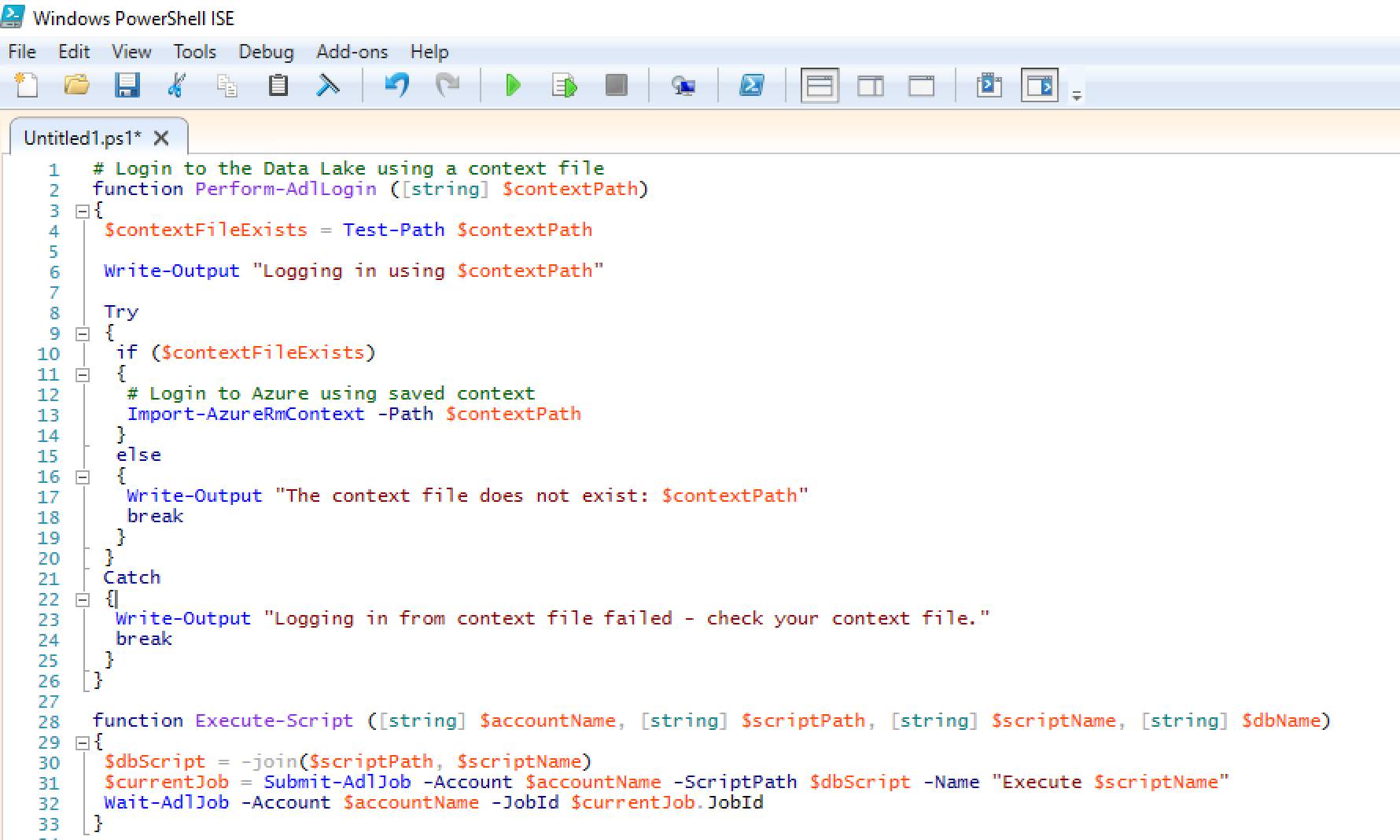This screenshot has width=1400, height=840.
Task: Click the Submit-AdlJob cmdlet
Action: [x=337, y=782]
